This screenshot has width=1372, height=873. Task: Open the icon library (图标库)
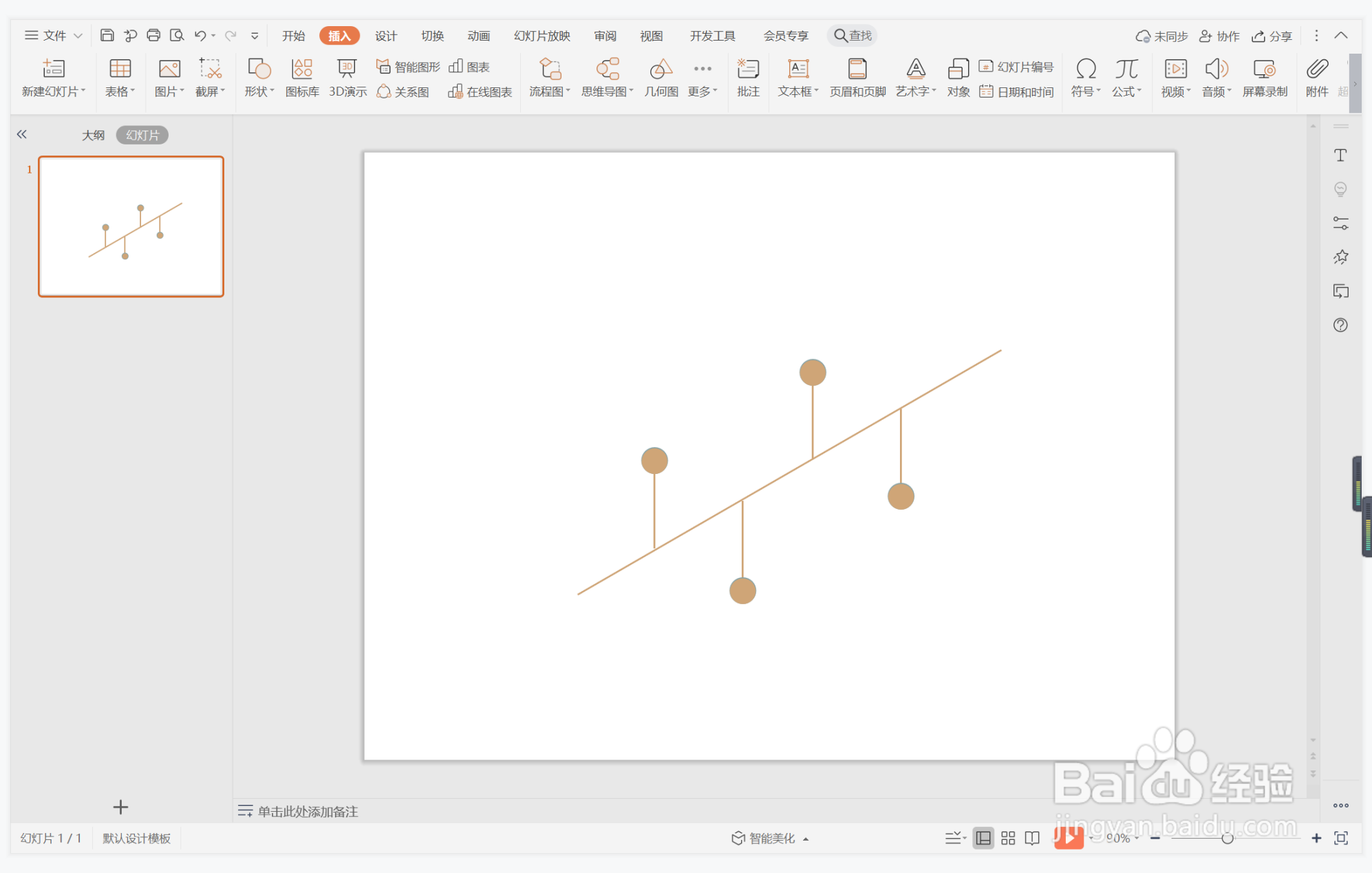[x=302, y=78]
